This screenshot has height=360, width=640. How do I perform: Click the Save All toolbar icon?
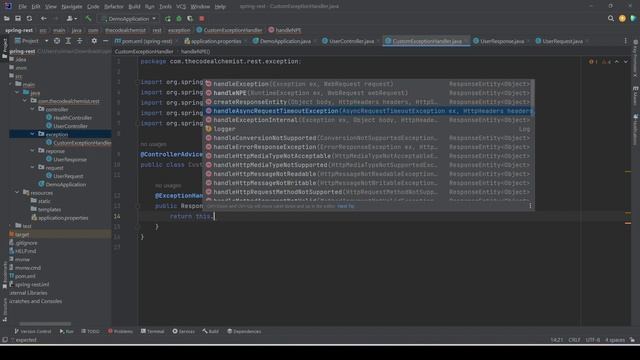(18, 18)
